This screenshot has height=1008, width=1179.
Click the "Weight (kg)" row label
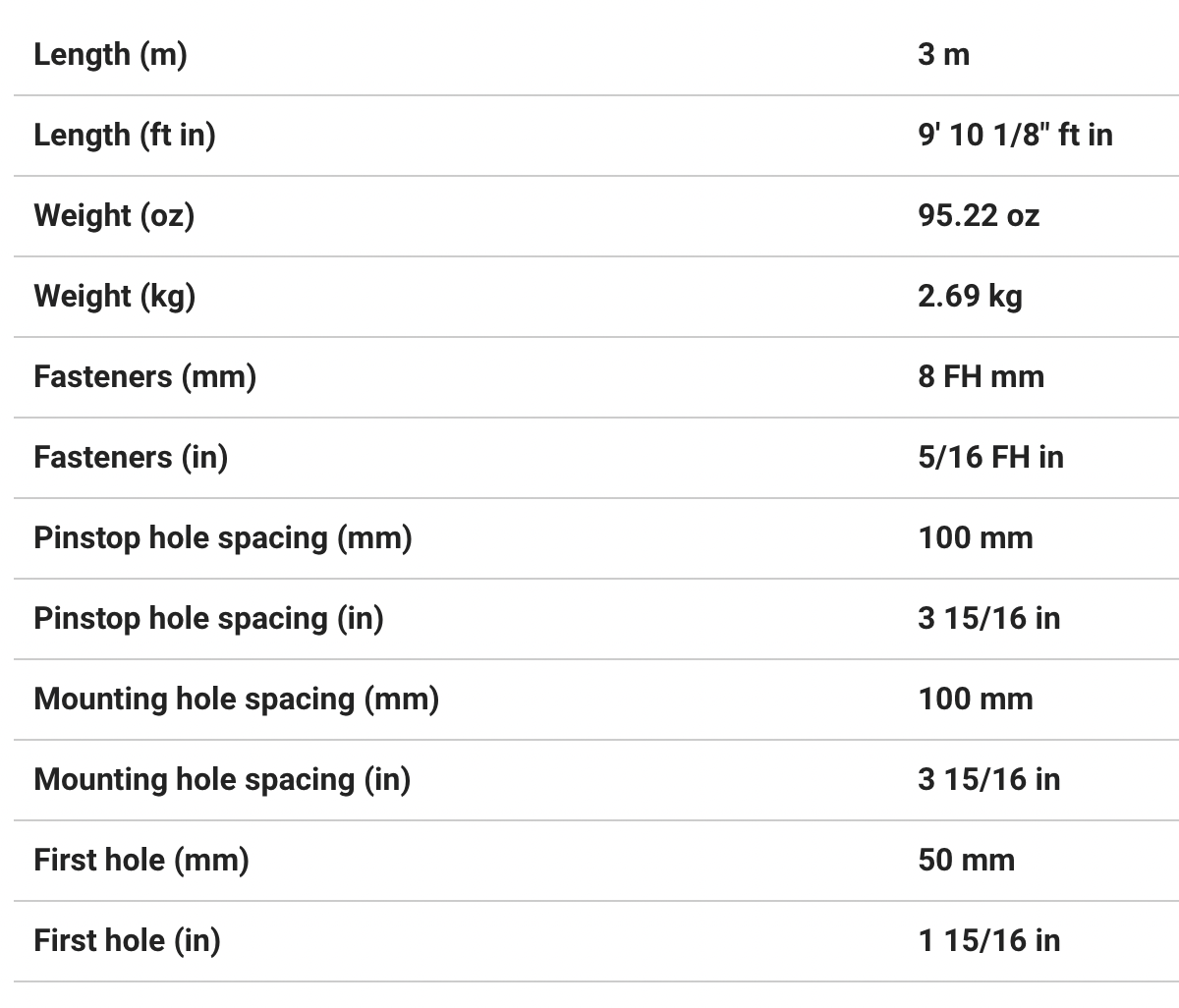[115, 296]
